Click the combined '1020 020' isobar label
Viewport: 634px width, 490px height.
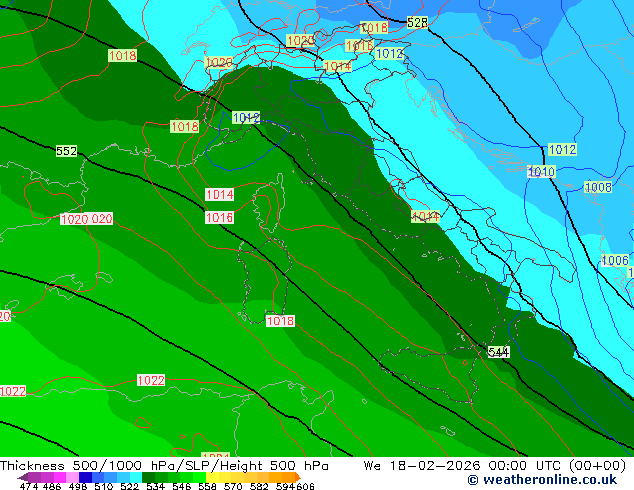(87, 219)
